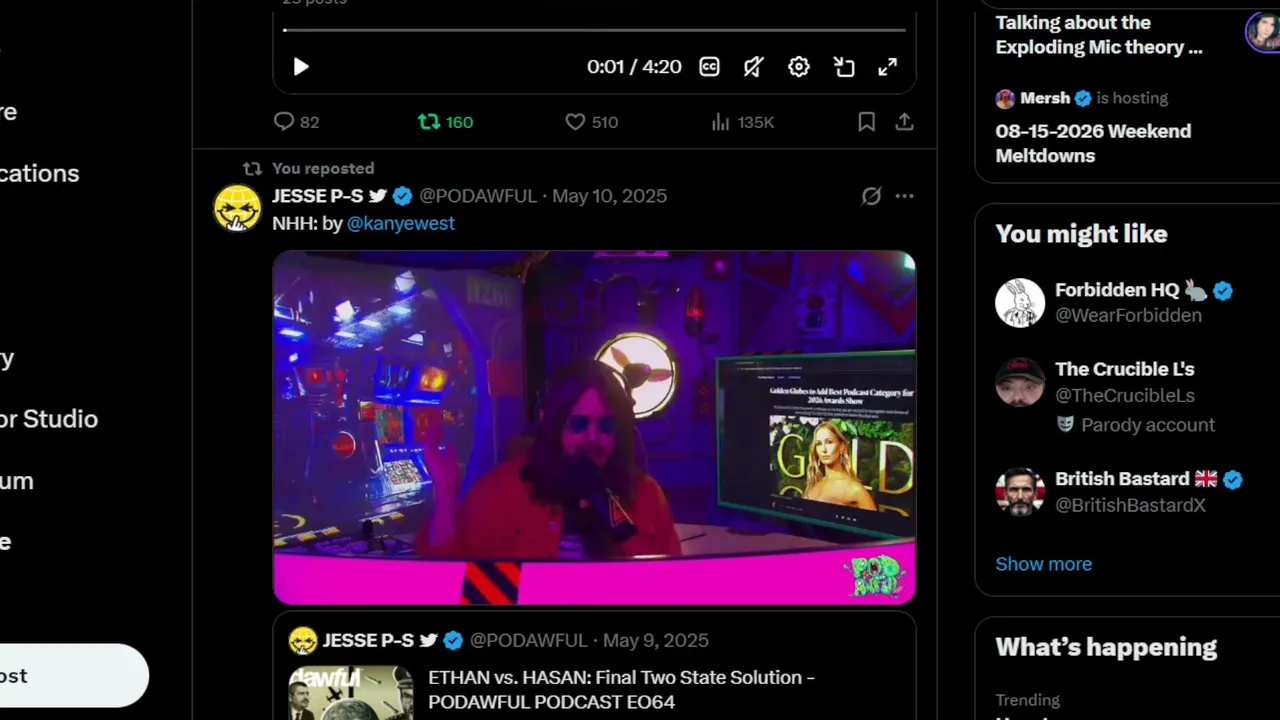This screenshot has width=1280, height=720.
Task: Click Show more under You might like
Action: click(x=1043, y=564)
